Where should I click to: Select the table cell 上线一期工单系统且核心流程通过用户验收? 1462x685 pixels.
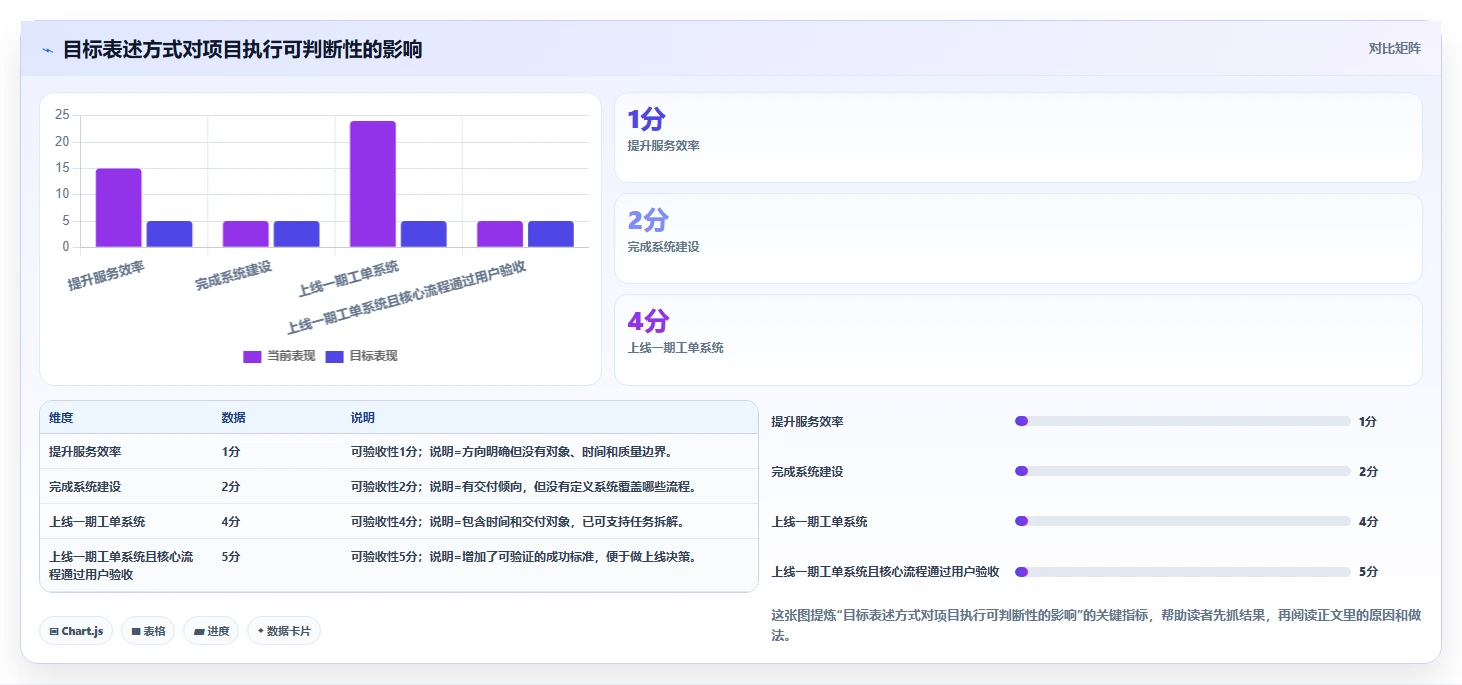click(121, 565)
